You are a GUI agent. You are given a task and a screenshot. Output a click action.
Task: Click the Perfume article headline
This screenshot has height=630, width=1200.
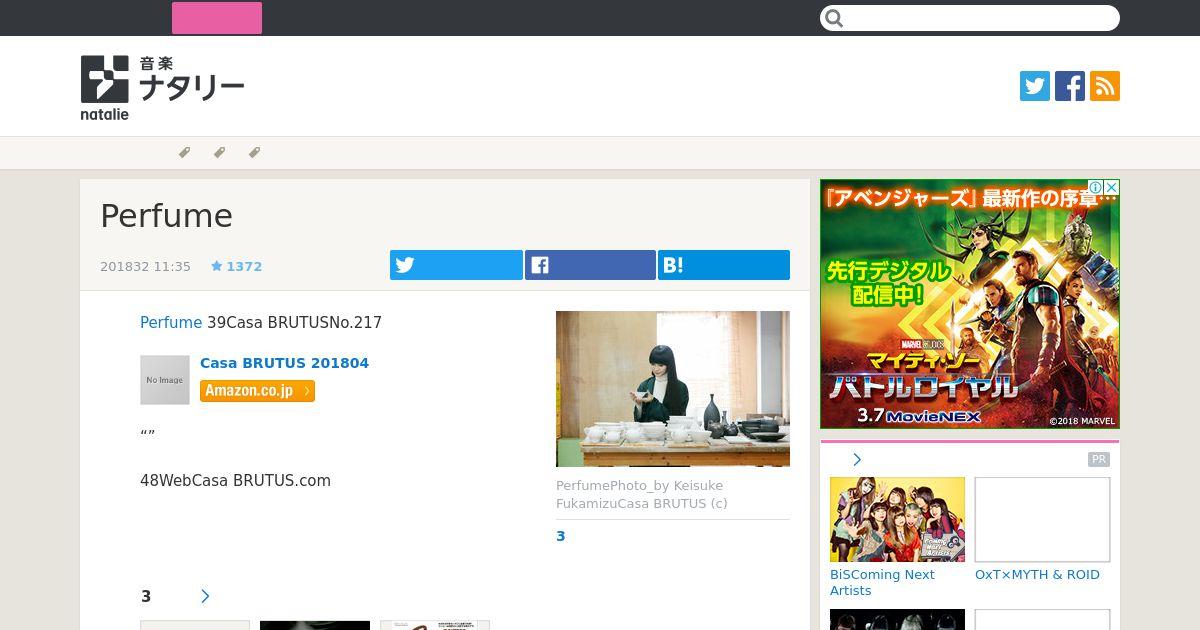(x=166, y=216)
